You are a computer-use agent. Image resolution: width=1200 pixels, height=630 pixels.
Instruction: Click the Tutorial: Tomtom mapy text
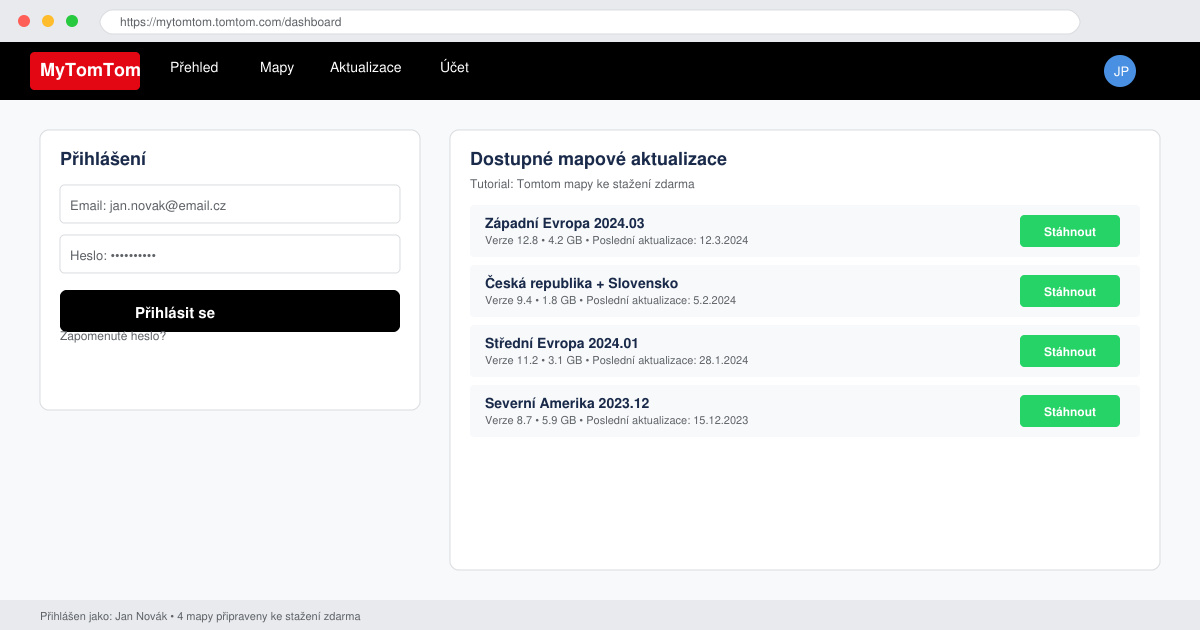pos(582,184)
